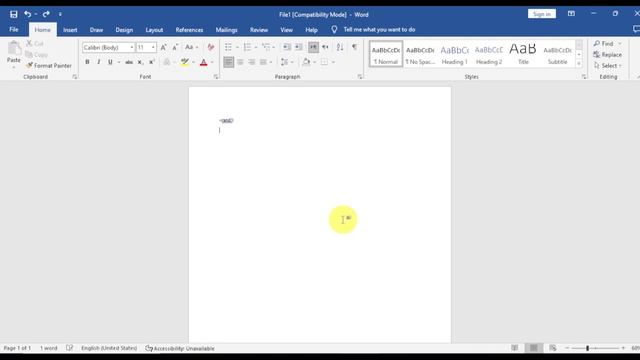The width and height of the screenshot is (640, 360).
Task: Open Customize Quick Access Toolbar arrow
Action: 60,14
